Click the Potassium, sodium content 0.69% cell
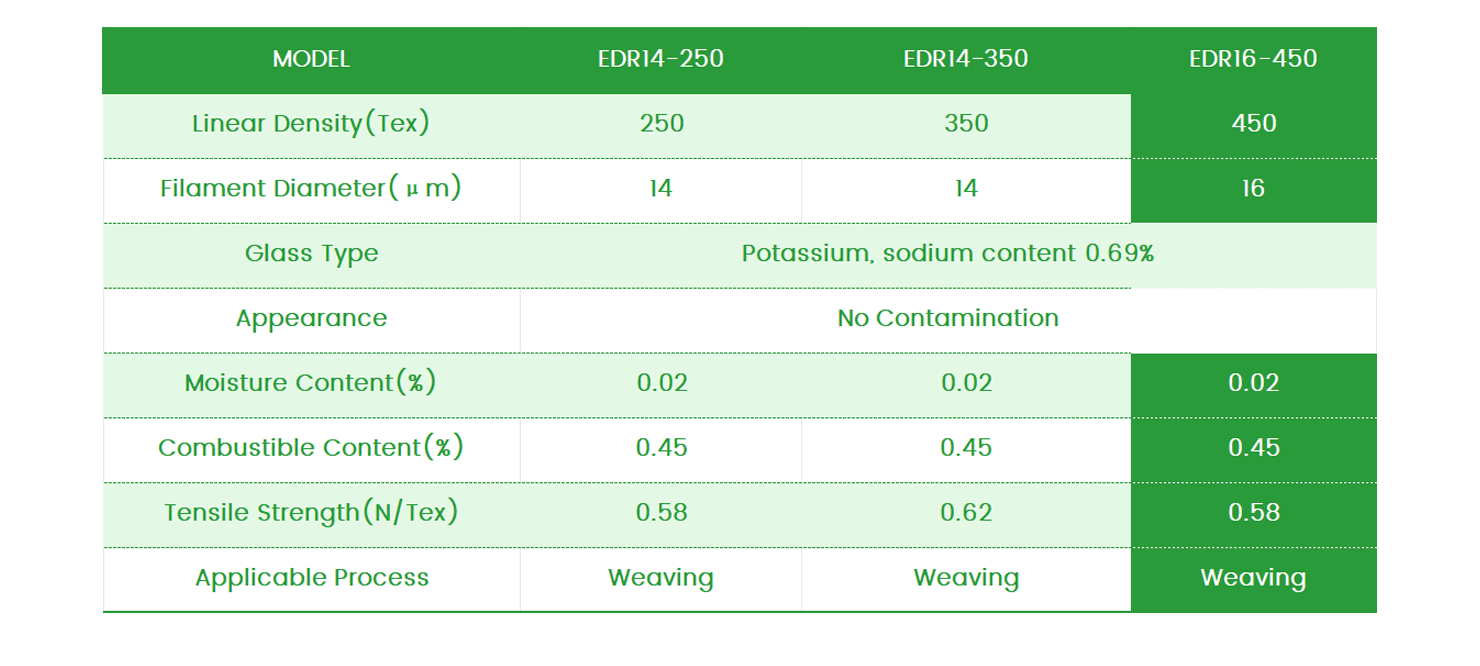Image resolution: width=1480 pixels, height=666 pixels. (948, 253)
